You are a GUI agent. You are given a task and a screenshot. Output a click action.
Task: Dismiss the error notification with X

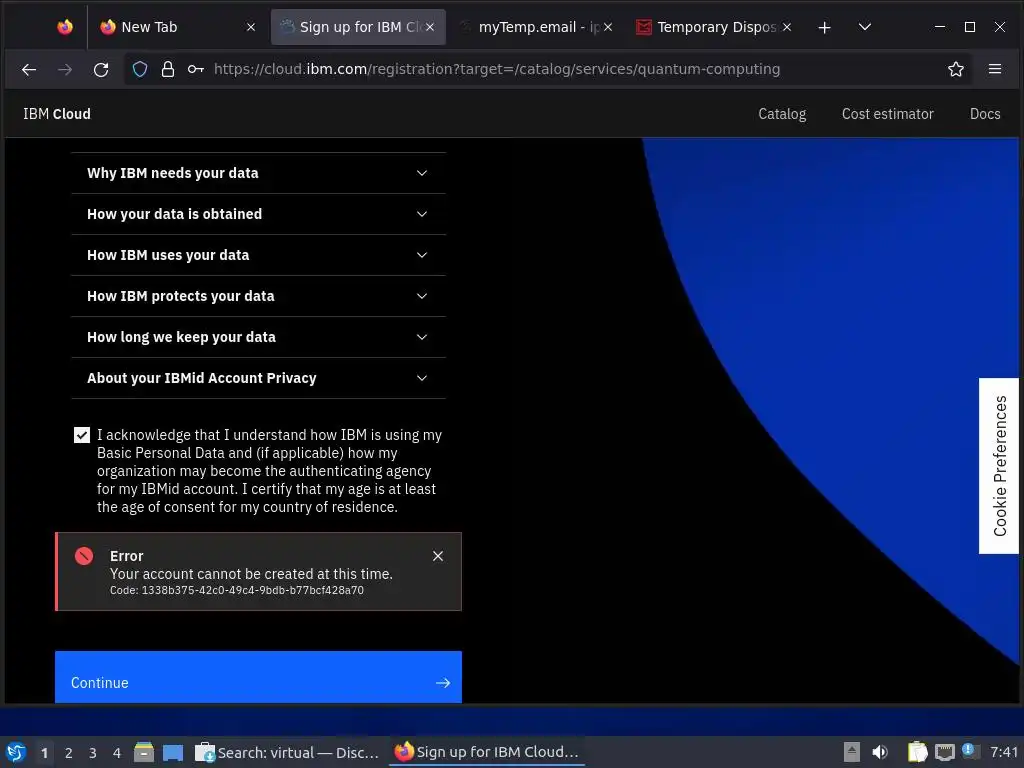tap(438, 556)
